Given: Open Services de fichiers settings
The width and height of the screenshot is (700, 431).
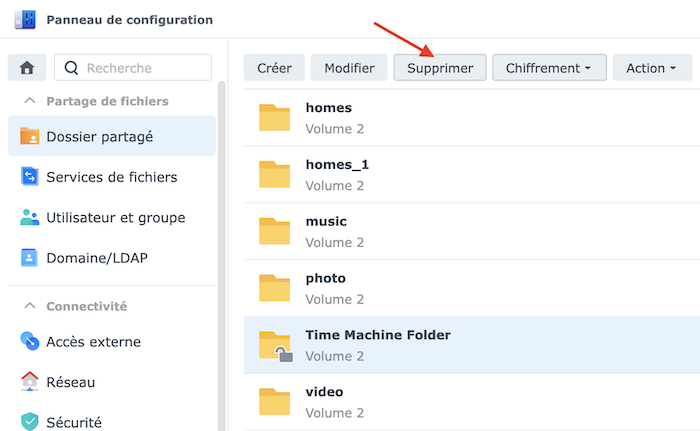Looking at the screenshot, I should point(111,177).
